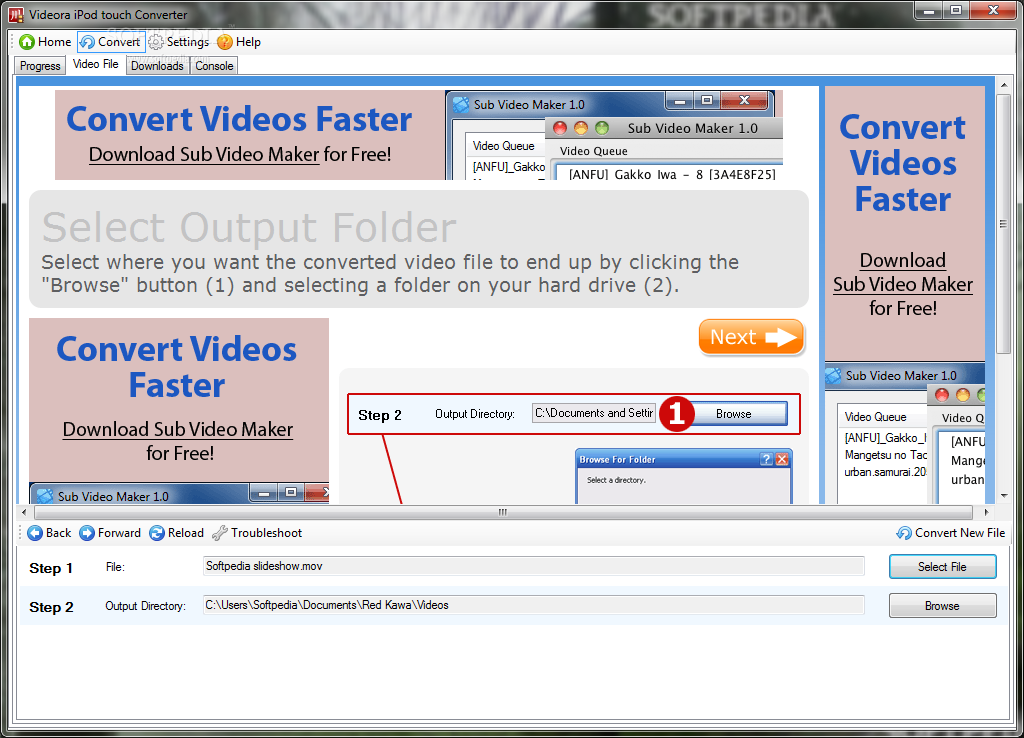Click the Reload label
Screen dimensions: 1024x738
tap(185, 533)
